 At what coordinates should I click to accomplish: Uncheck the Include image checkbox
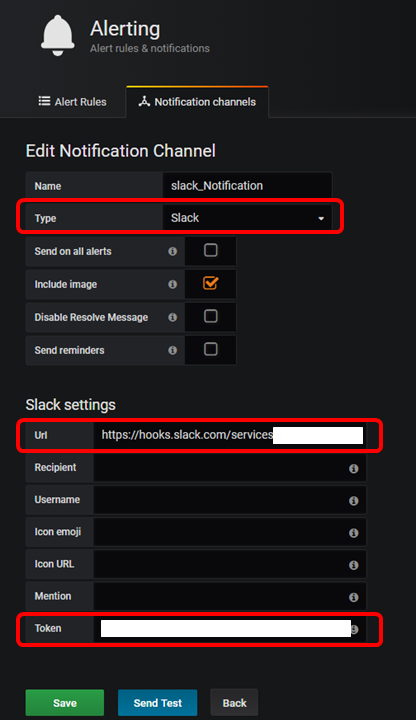click(211, 283)
